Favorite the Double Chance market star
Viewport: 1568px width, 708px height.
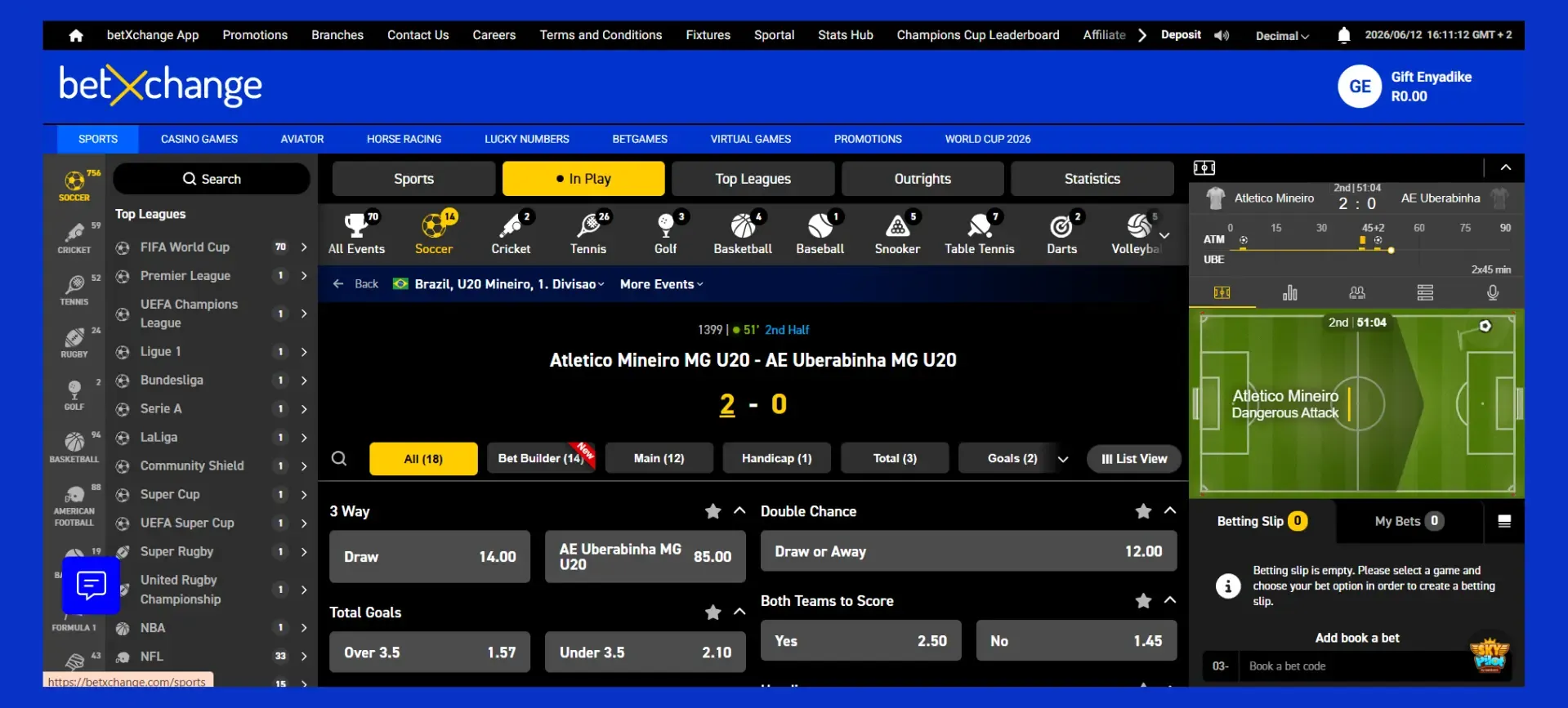point(1143,511)
